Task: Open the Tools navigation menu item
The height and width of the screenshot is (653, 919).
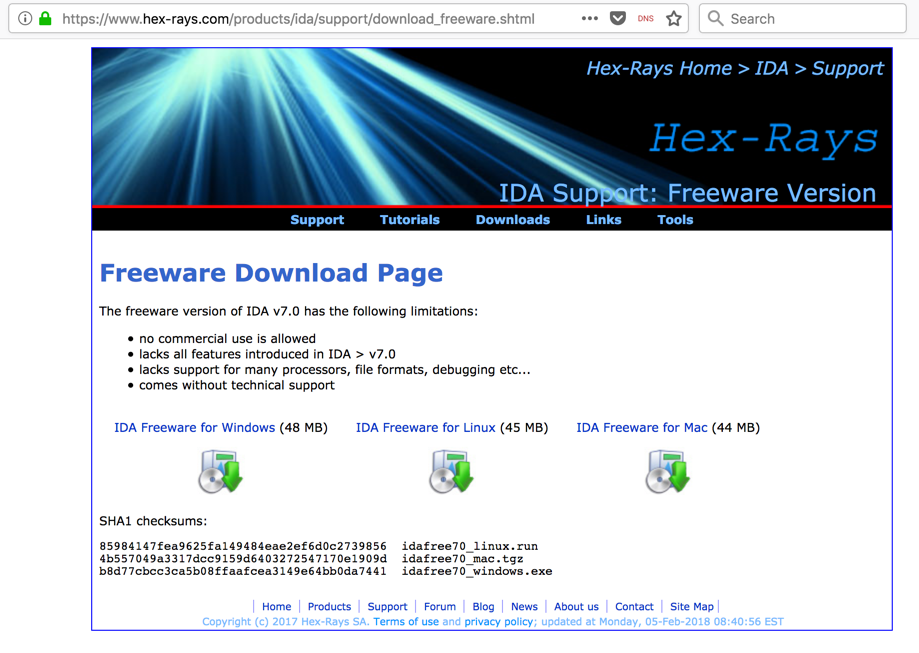Action: (x=675, y=220)
